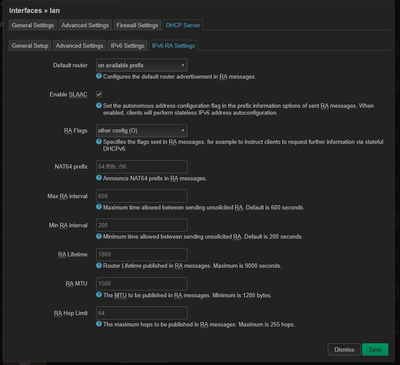
Task: Click the 'Enable SLAAC' label
Action: point(68,95)
